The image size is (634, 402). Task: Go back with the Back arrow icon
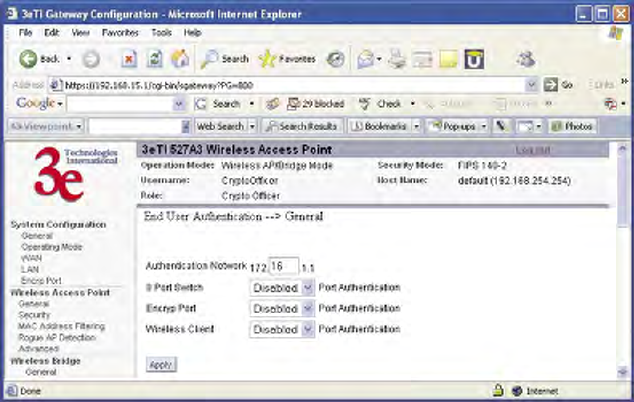coord(28,59)
